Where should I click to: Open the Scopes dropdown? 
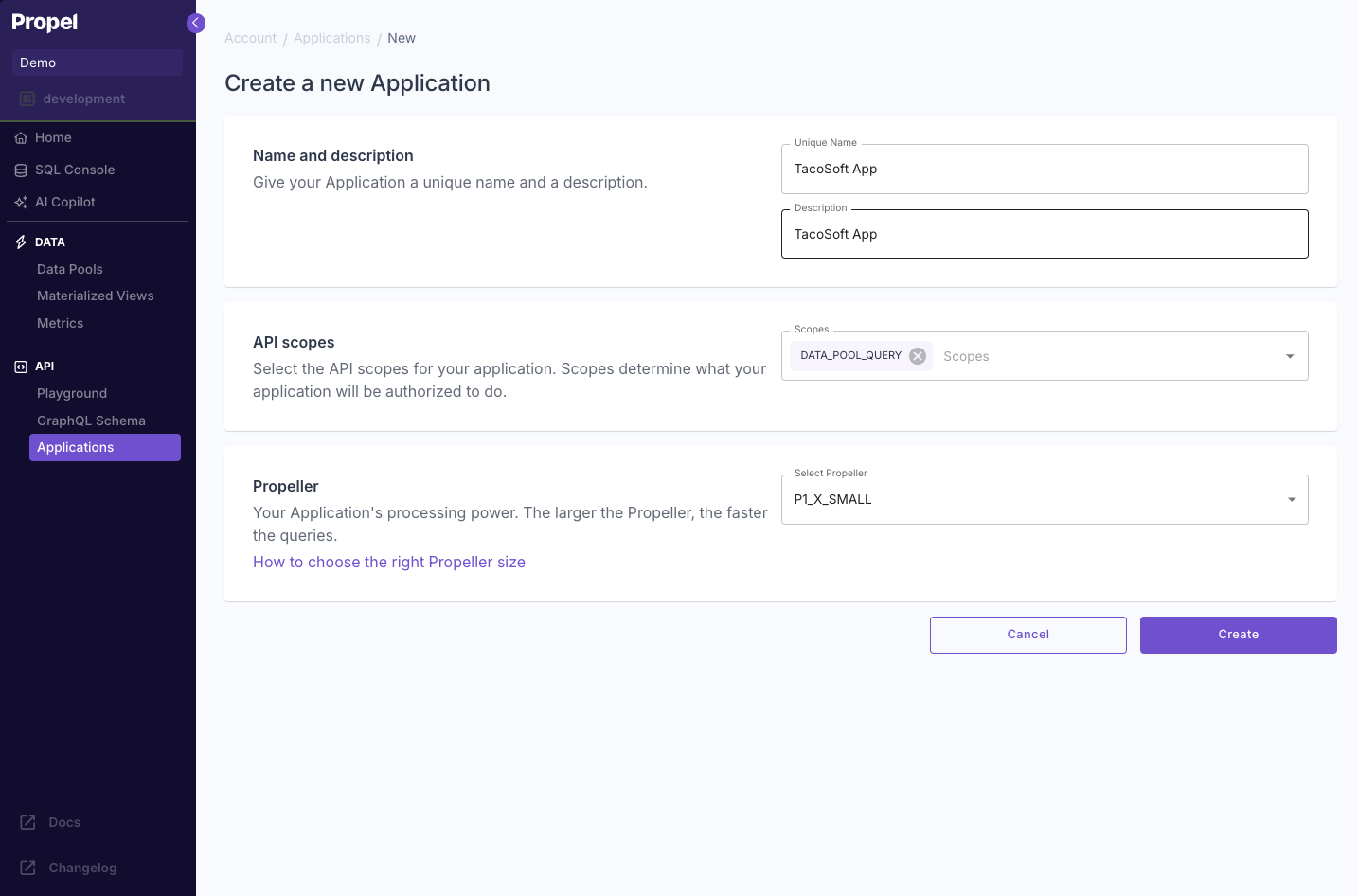point(1289,355)
